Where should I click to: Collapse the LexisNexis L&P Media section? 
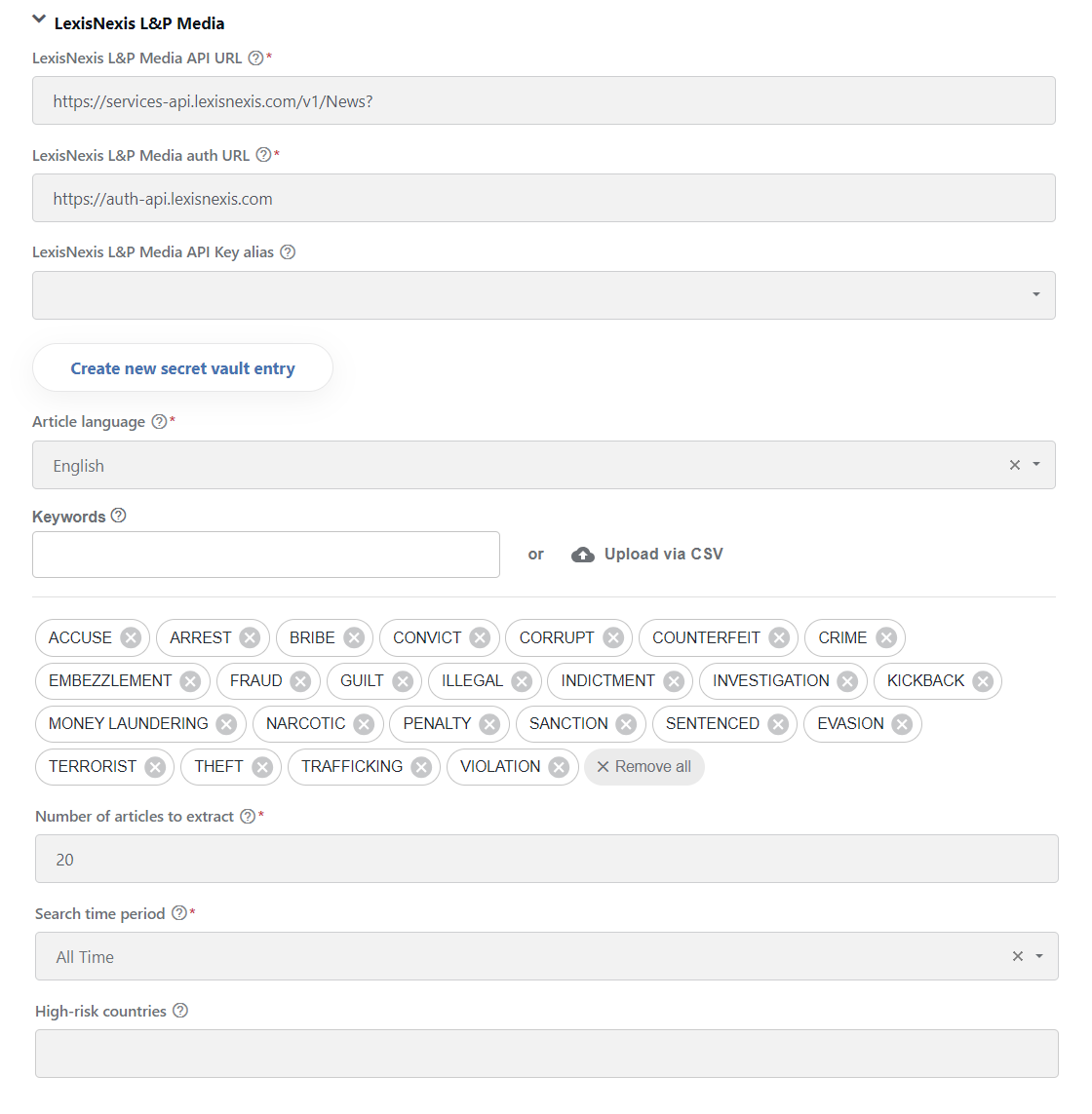point(39,19)
